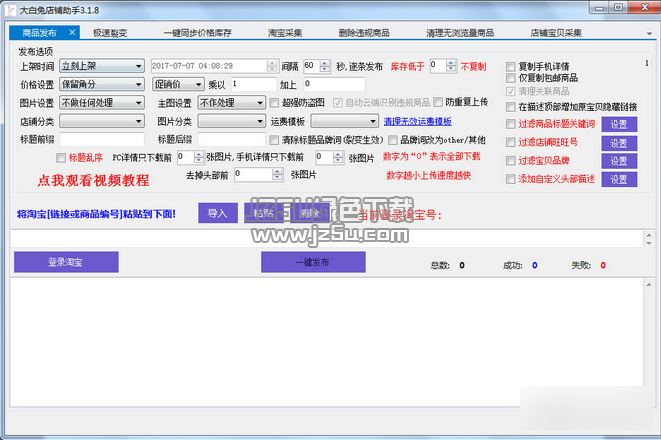This screenshot has height=440, width=661.
Task: Click the app icon in the title bar
Action: coord(11,10)
